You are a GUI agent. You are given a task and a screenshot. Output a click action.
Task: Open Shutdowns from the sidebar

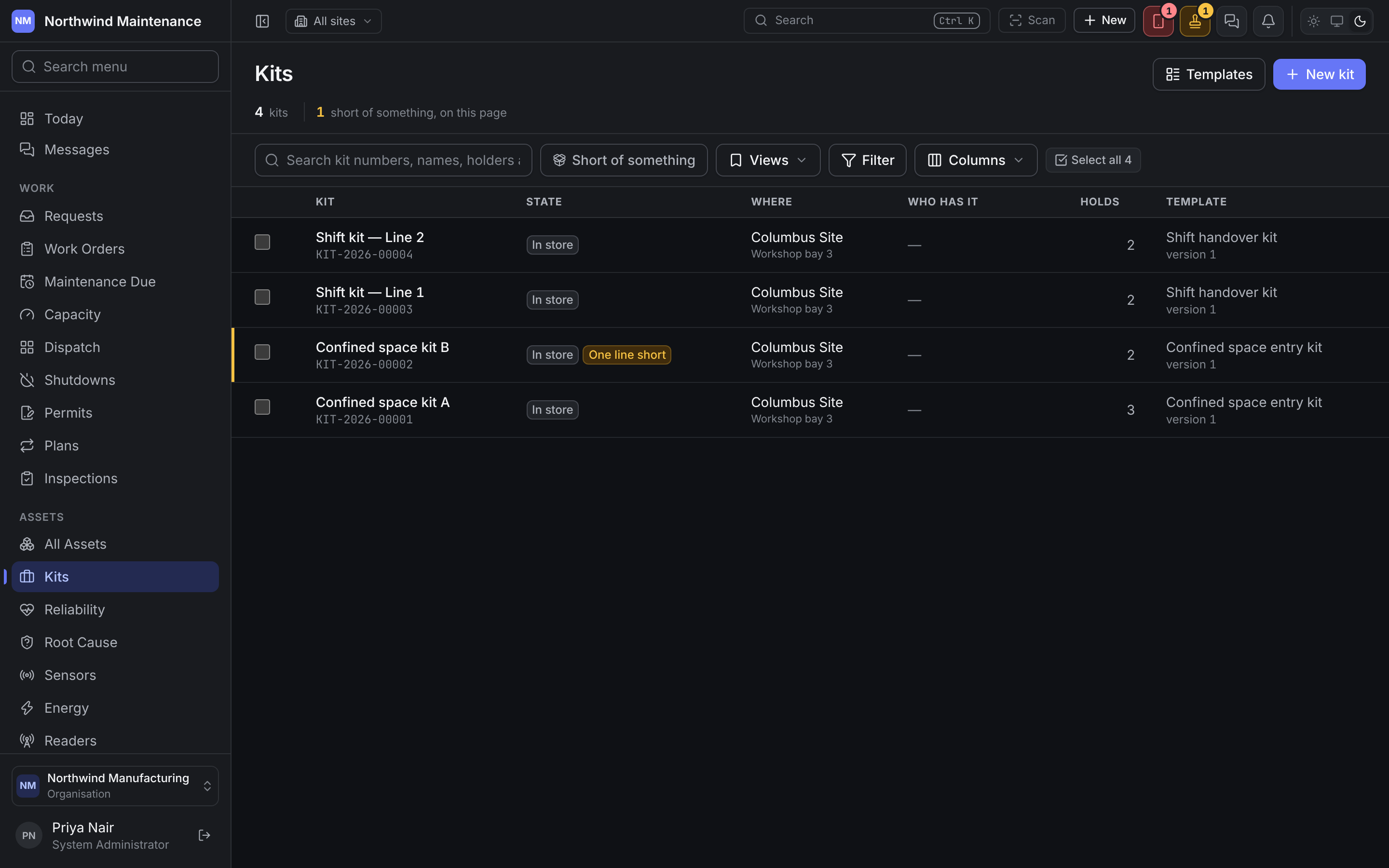[115, 380]
